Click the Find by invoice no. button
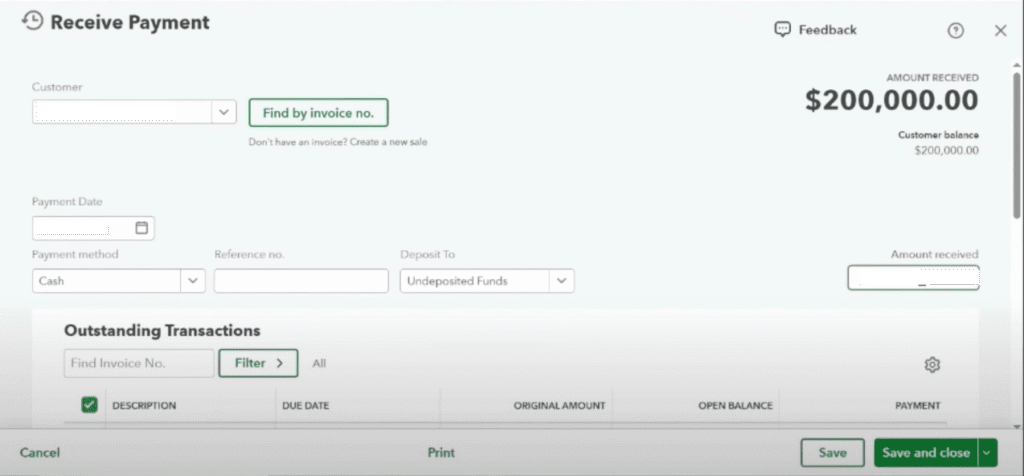The height and width of the screenshot is (476, 1024). [x=318, y=113]
